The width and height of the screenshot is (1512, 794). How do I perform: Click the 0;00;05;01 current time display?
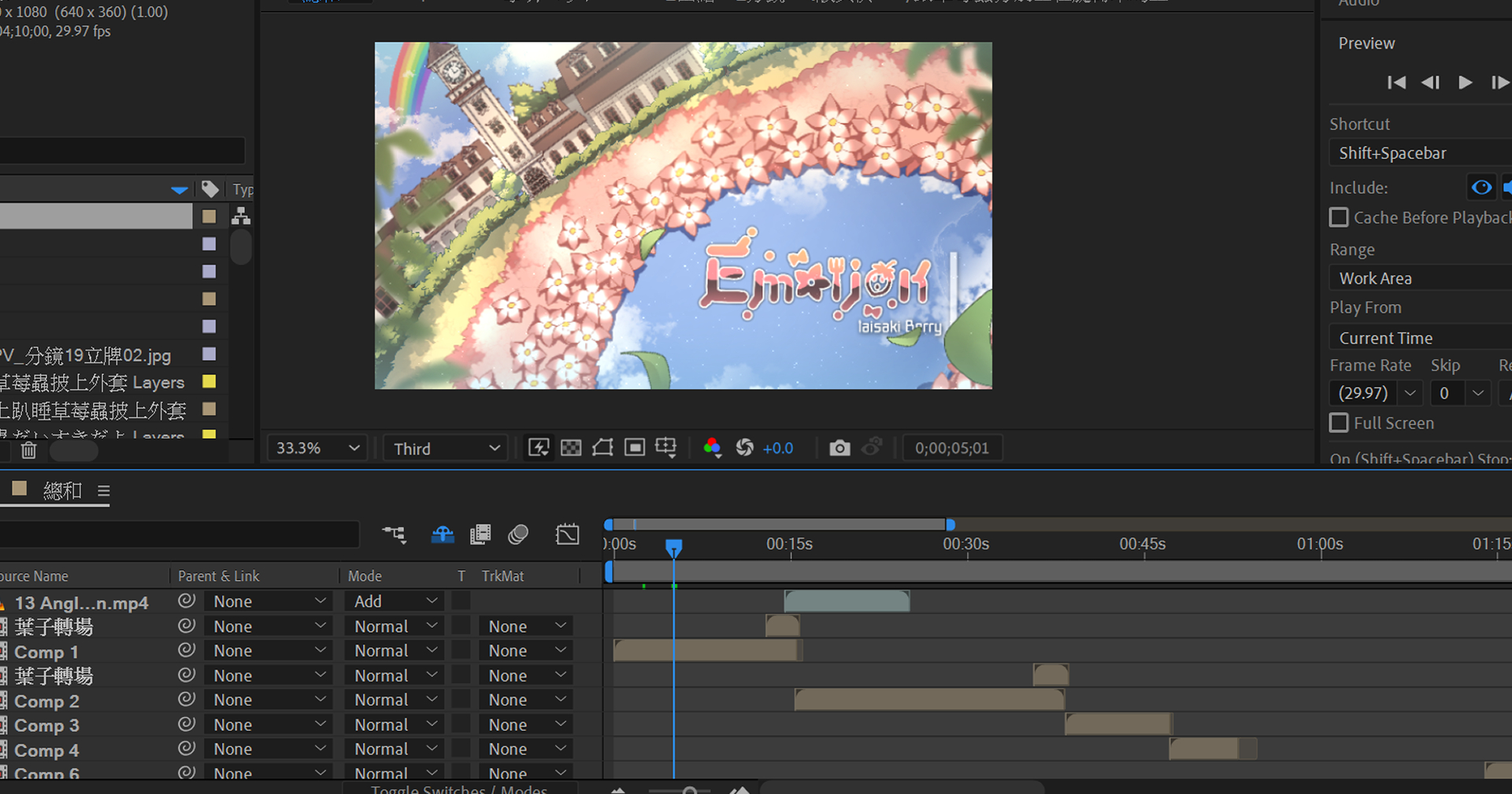951,448
